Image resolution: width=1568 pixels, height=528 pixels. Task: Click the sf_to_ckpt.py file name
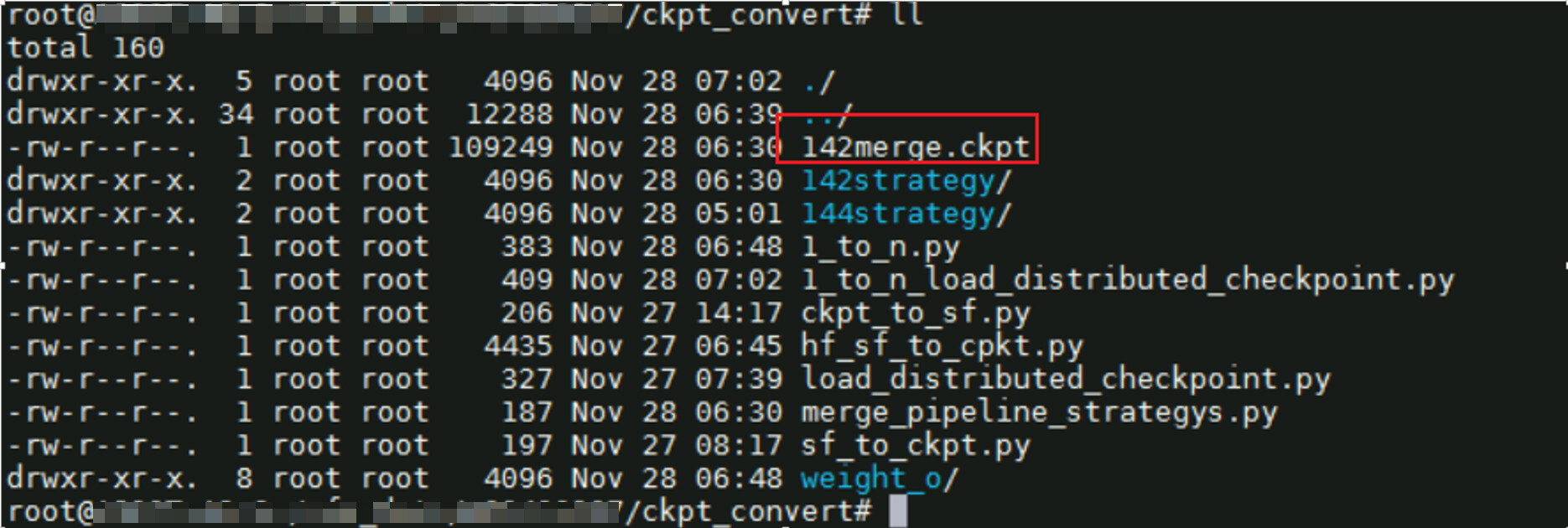tap(916, 446)
